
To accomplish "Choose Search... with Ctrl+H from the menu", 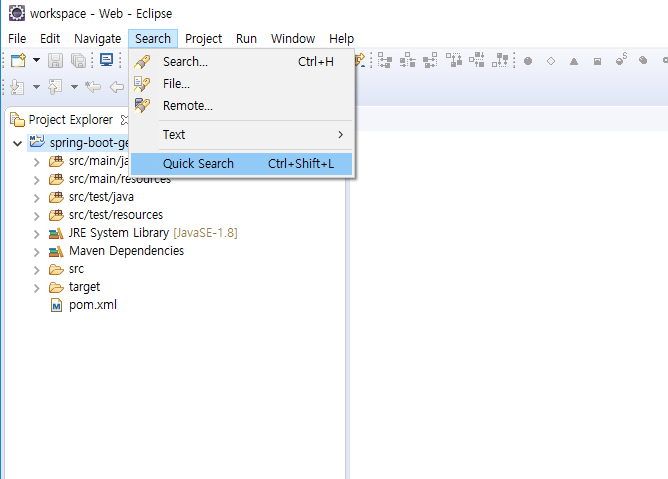I will coord(242,62).
